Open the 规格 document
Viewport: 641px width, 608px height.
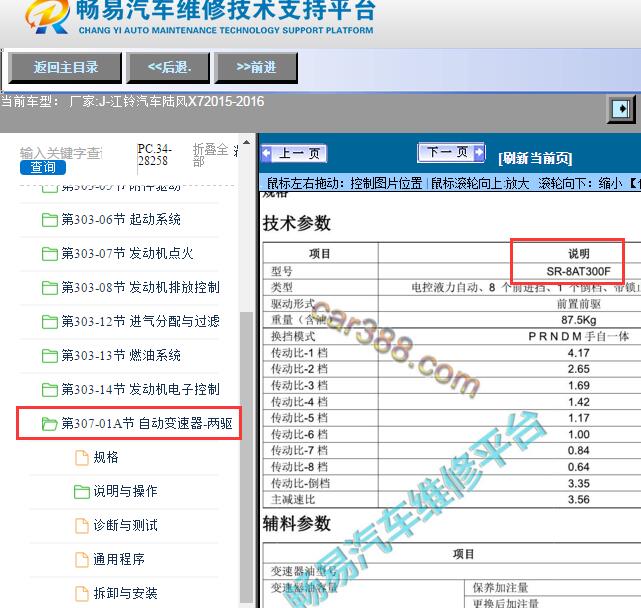click(x=106, y=457)
